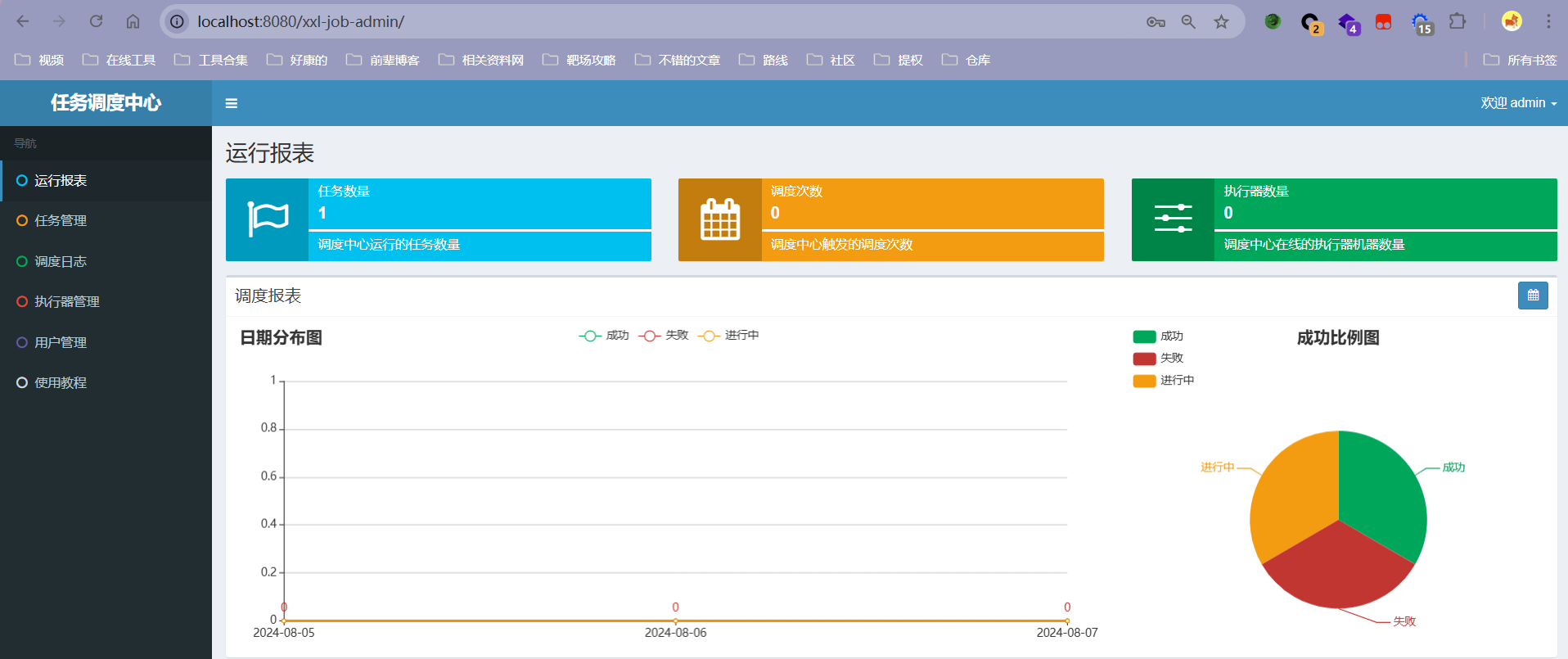Open the 不错的文章 bookmark folder
The image size is (1568, 659).
[x=678, y=60]
